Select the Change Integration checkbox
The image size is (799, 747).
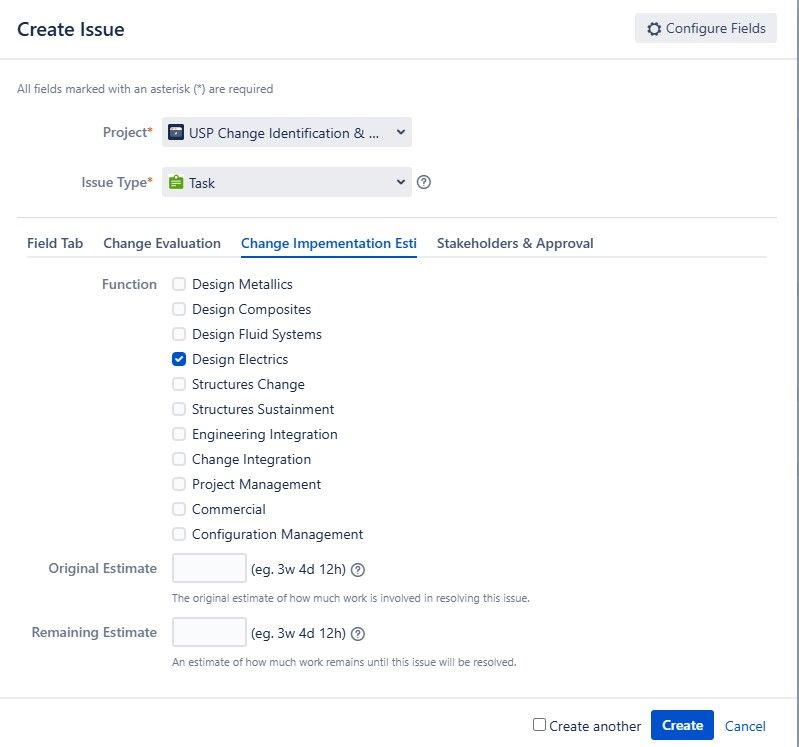pos(179,459)
